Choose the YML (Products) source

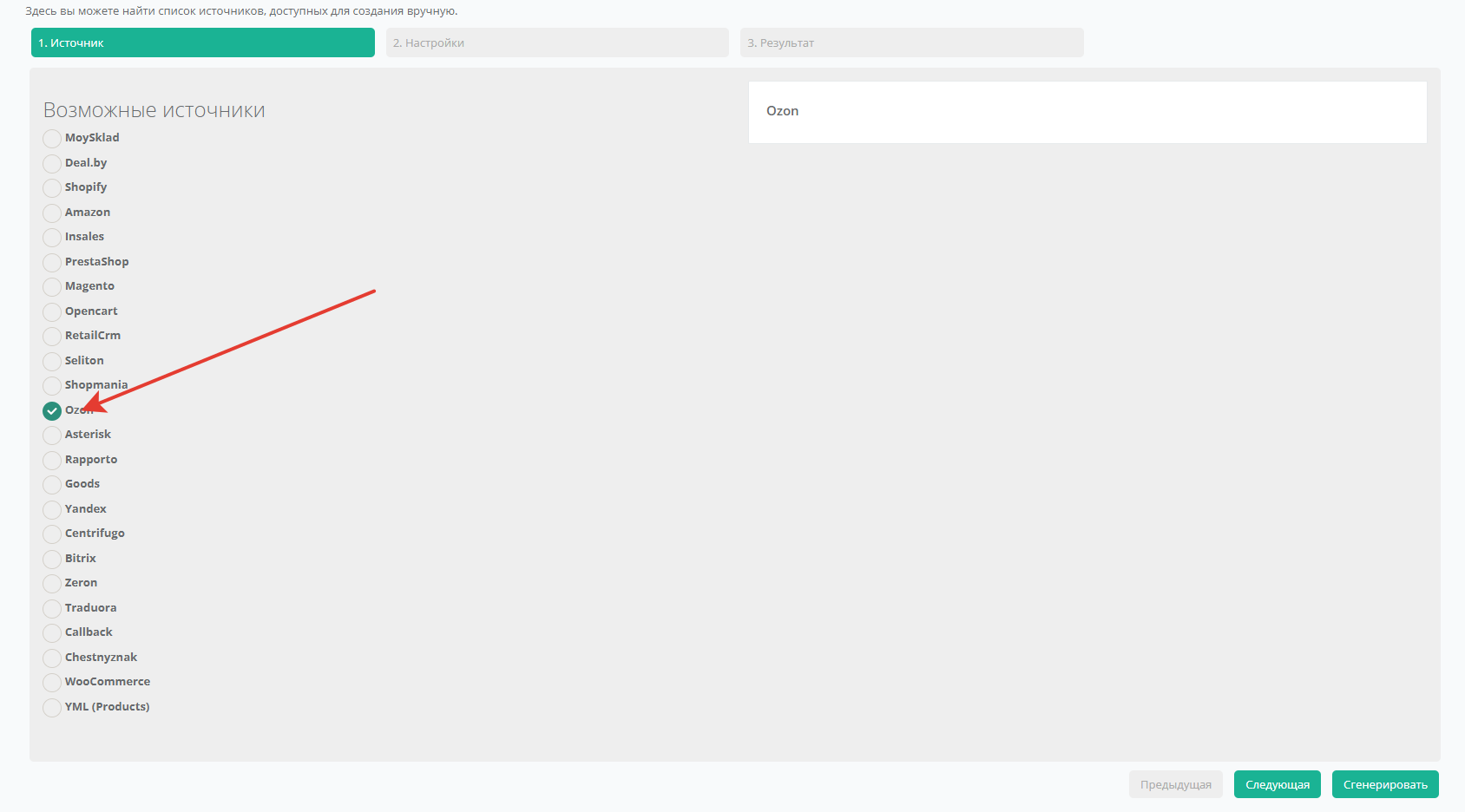[52, 707]
